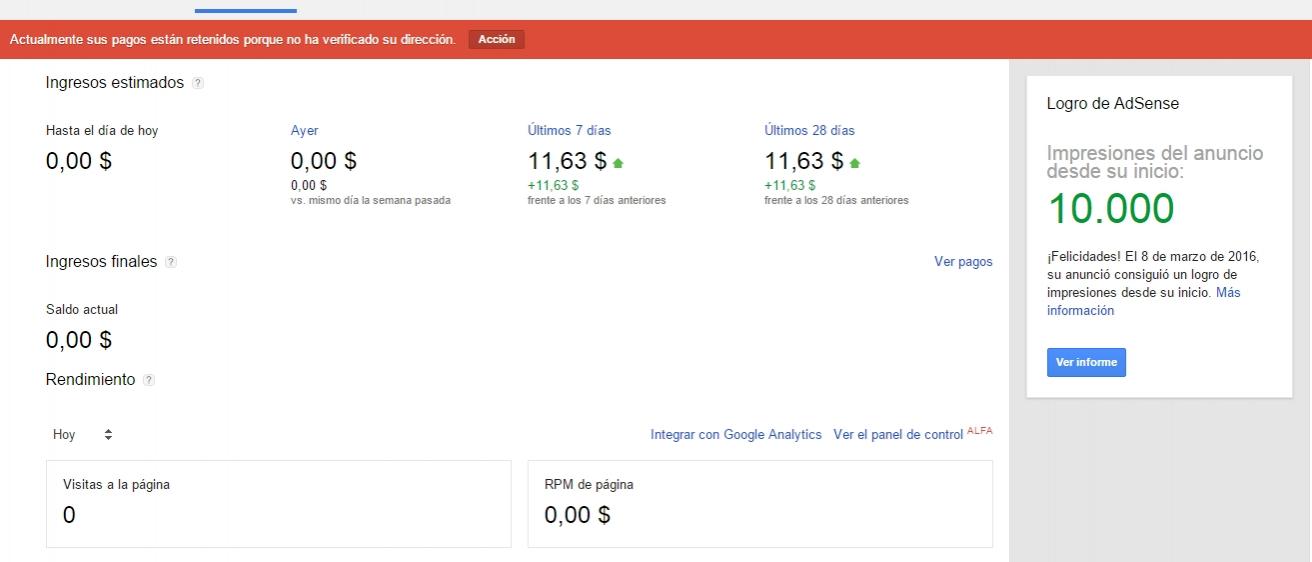Open the Ver pagos link

[963, 262]
